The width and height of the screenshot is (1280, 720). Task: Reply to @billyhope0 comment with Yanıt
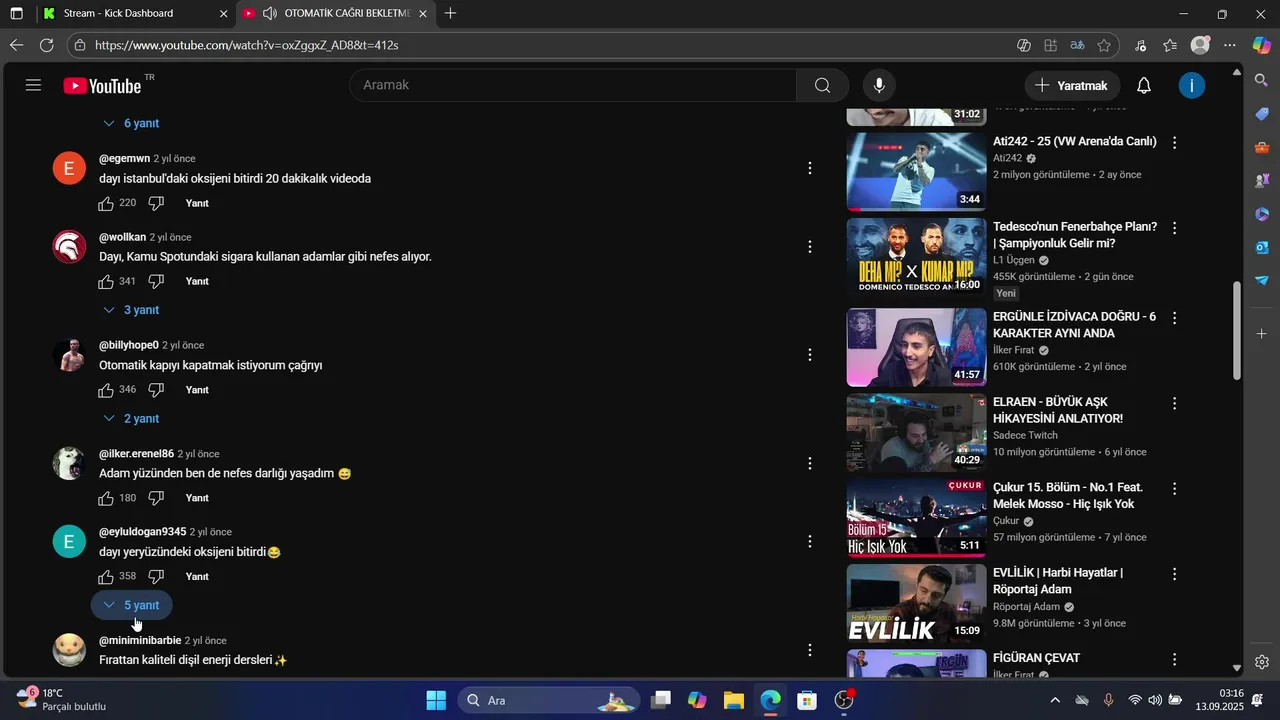(197, 390)
